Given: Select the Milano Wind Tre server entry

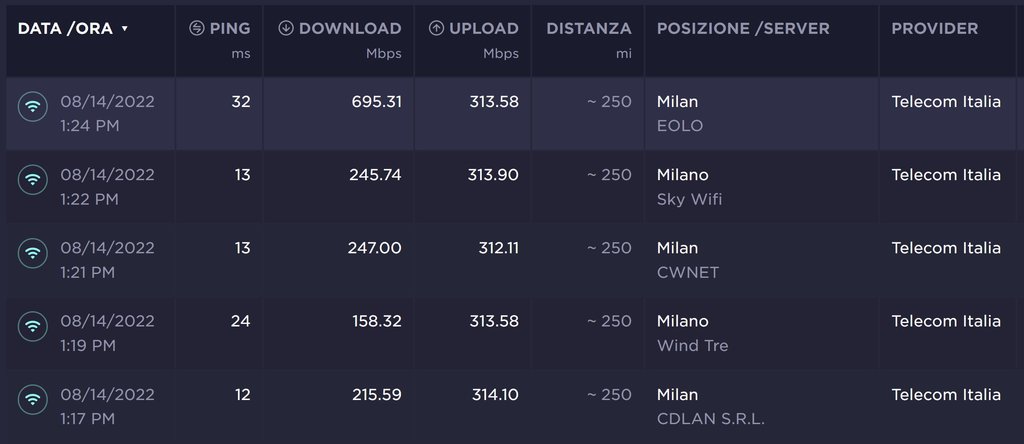Looking at the screenshot, I should click(x=692, y=333).
